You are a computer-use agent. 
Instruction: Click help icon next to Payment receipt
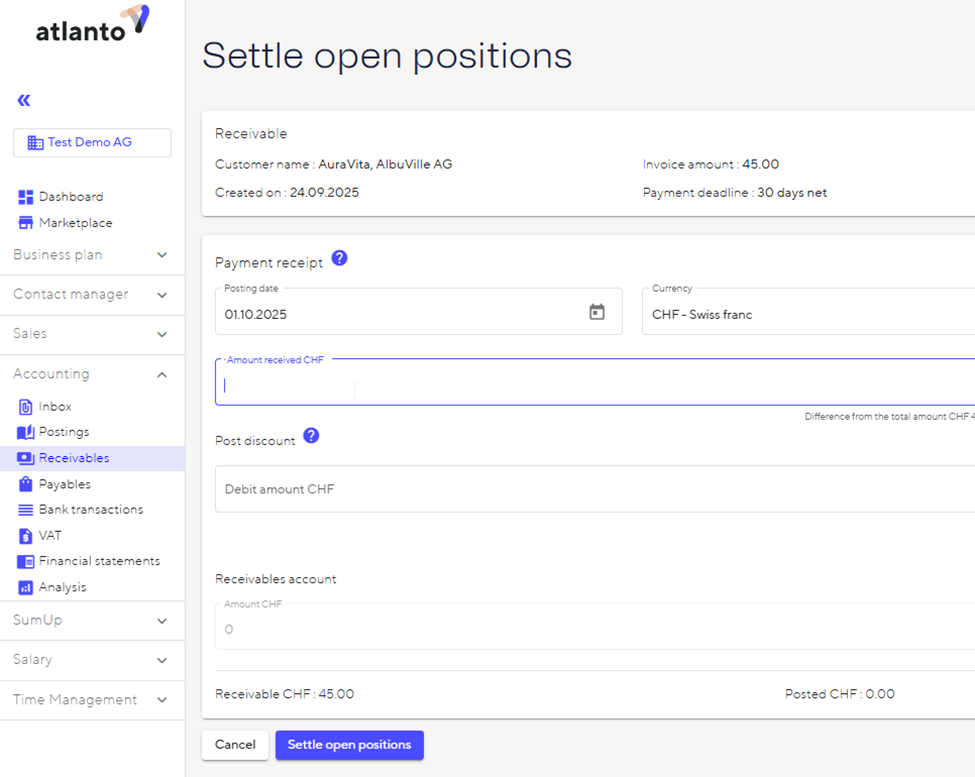339,258
